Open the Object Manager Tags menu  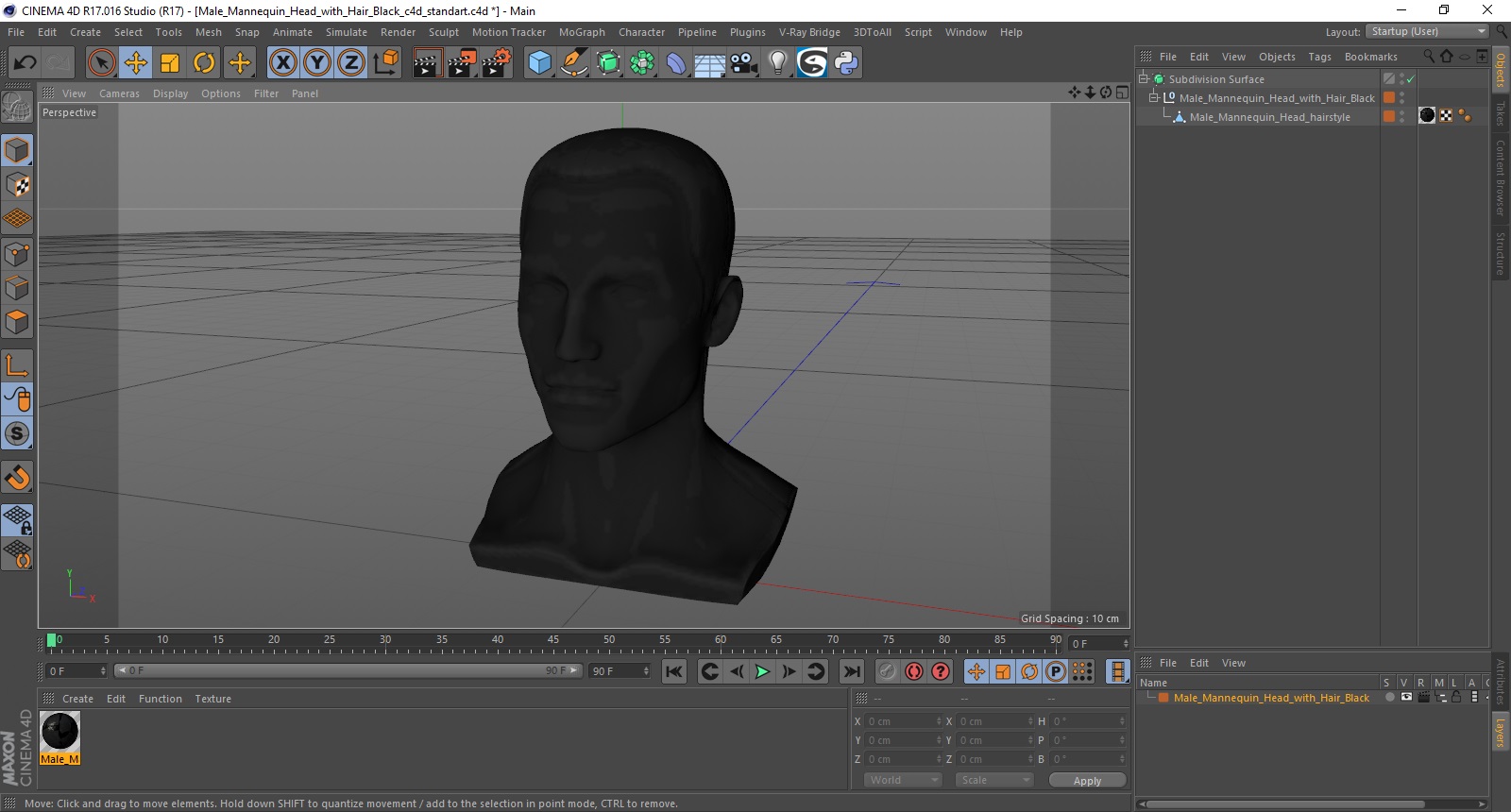pos(1319,57)
